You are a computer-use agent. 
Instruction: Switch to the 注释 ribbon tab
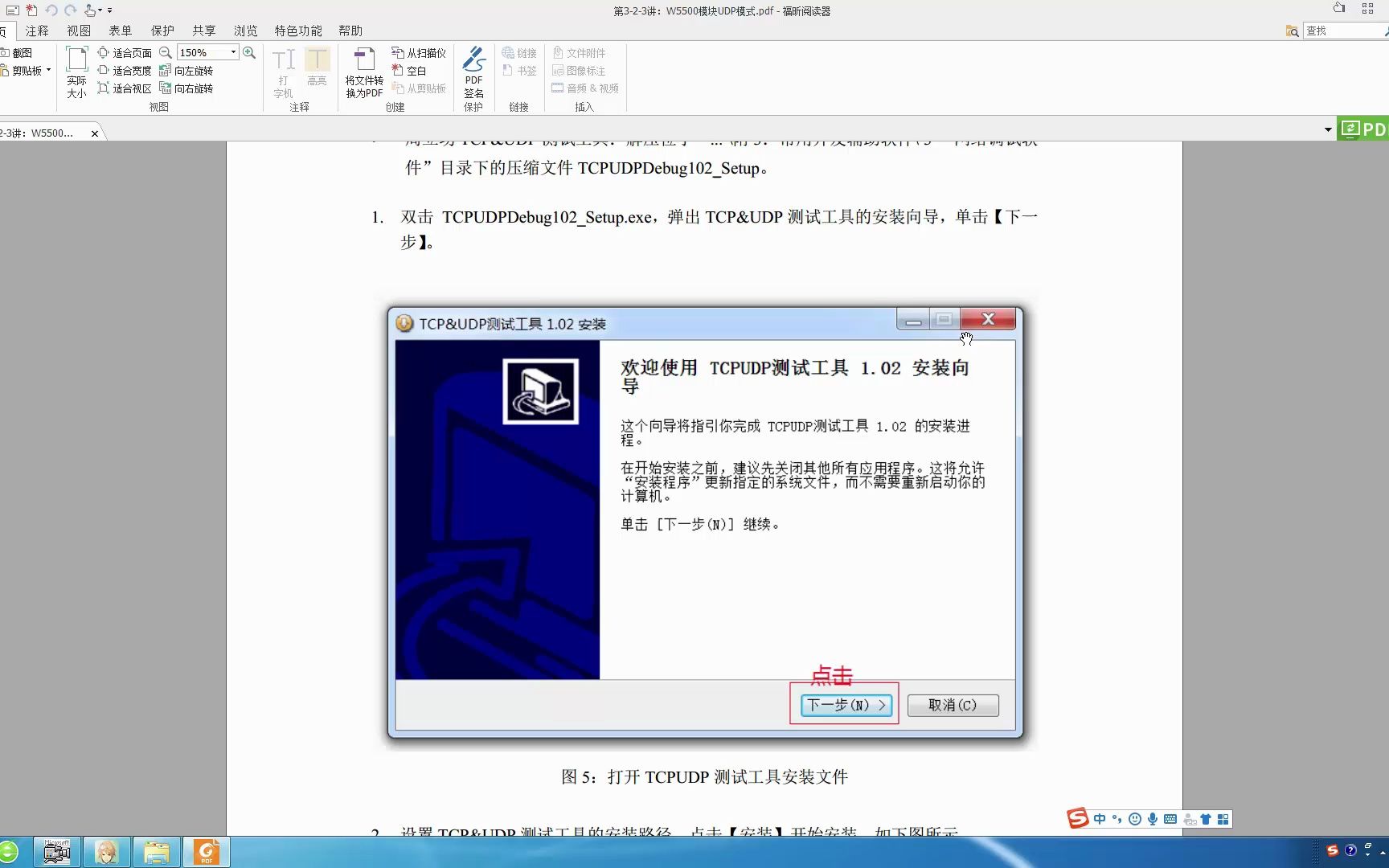[x=37, y=30]
